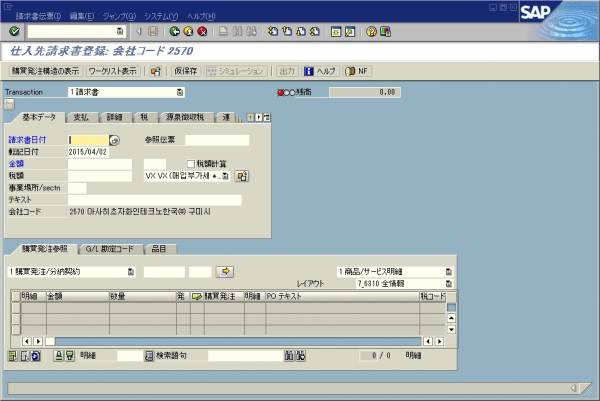600x401 pixels.
Task: Click the red Cancel icon in toolbar
Action: (x=202, y=31)
